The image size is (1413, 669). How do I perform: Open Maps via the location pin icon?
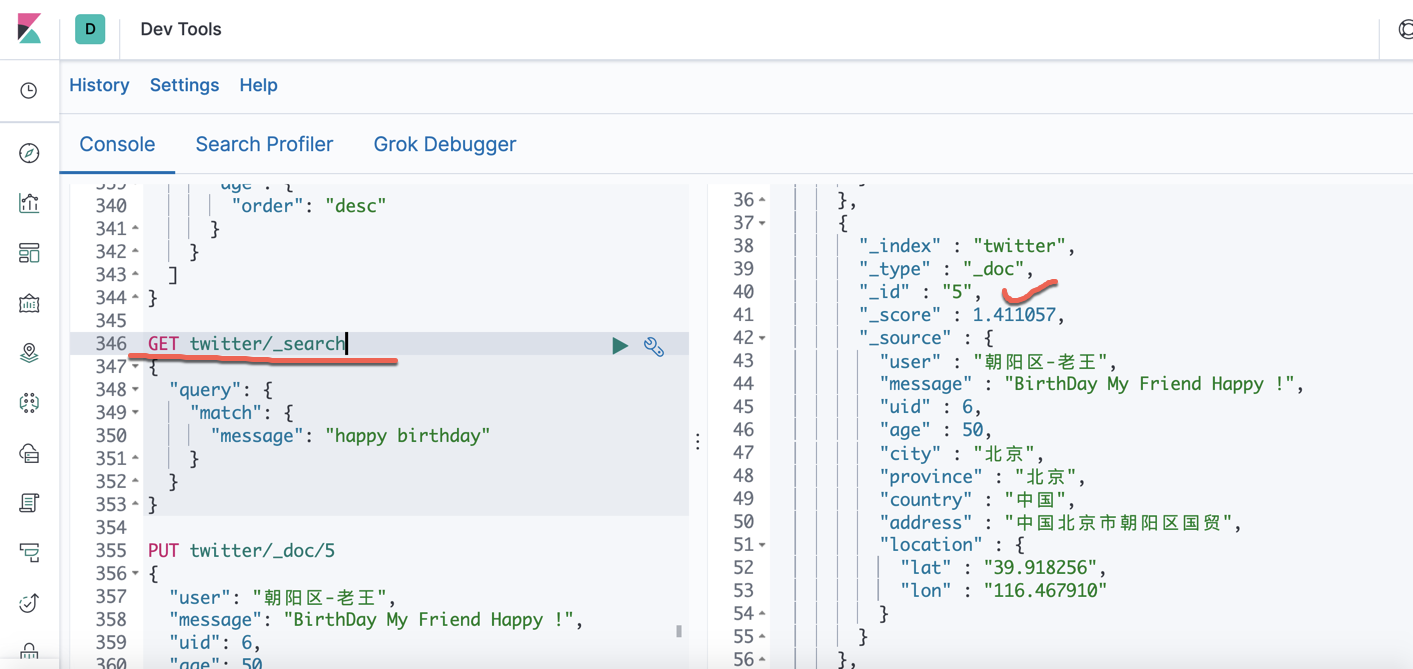tap(28, 352)
